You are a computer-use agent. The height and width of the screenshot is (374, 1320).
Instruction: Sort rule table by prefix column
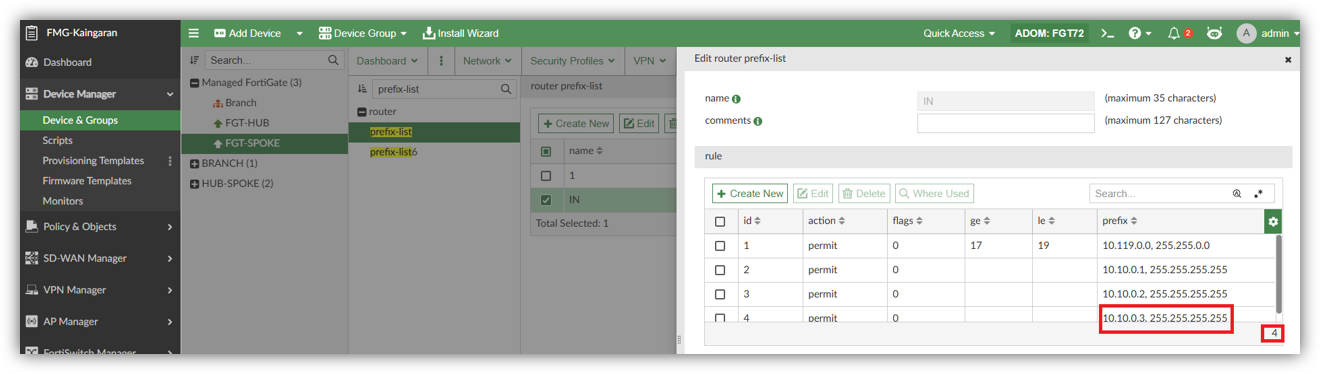(1134, 221)
